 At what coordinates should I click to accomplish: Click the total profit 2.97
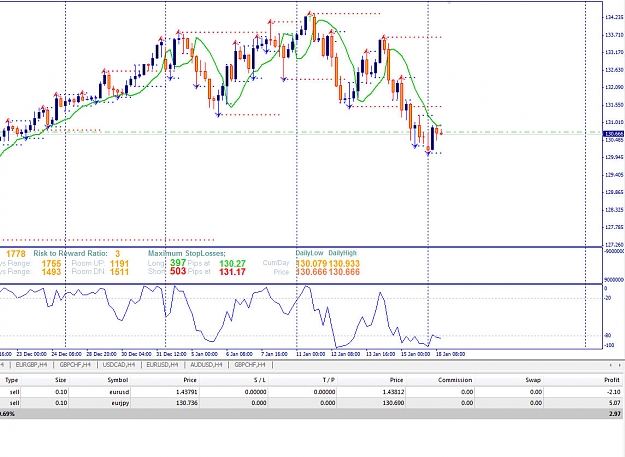tap(615, 414)
